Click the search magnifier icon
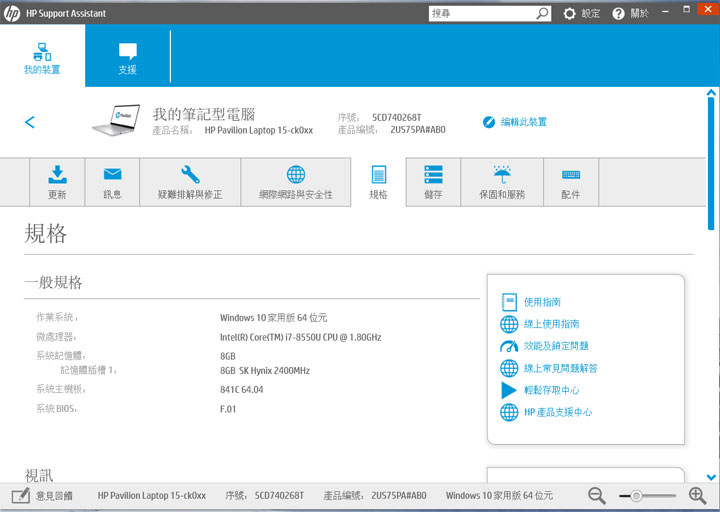Image resolution: width=720 pixels, height=512 pixels. [542, 14]
